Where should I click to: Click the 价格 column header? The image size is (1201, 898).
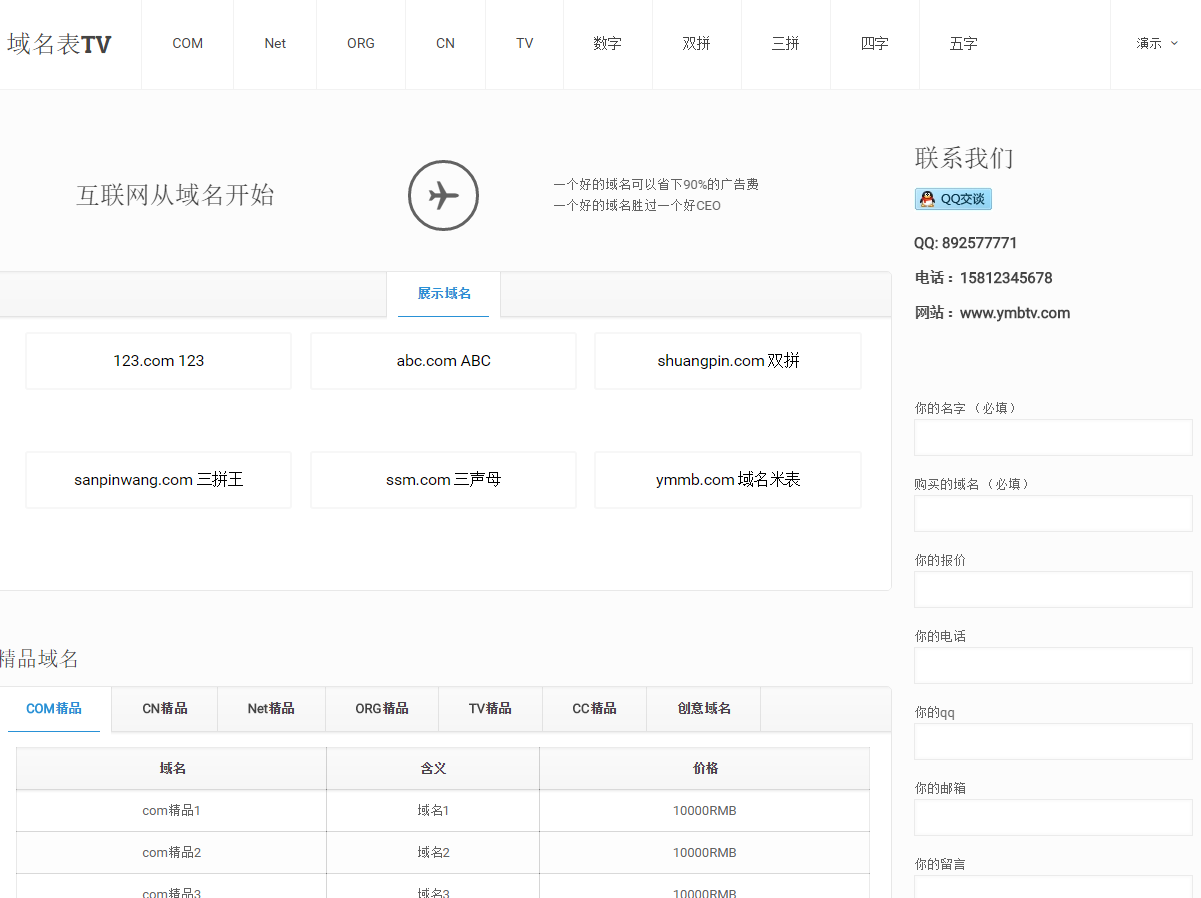pyautogui.click(x=705, y=769)
